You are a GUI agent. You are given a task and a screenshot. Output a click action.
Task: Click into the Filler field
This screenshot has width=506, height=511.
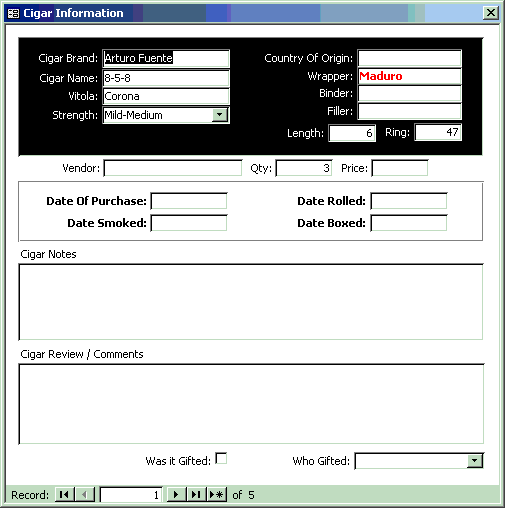pyautogui.click(x=410, y=111)
